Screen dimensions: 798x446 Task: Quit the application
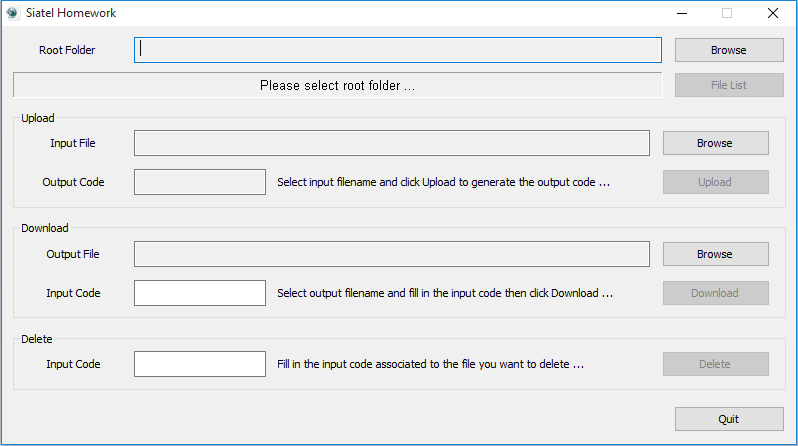coord(729,419)
